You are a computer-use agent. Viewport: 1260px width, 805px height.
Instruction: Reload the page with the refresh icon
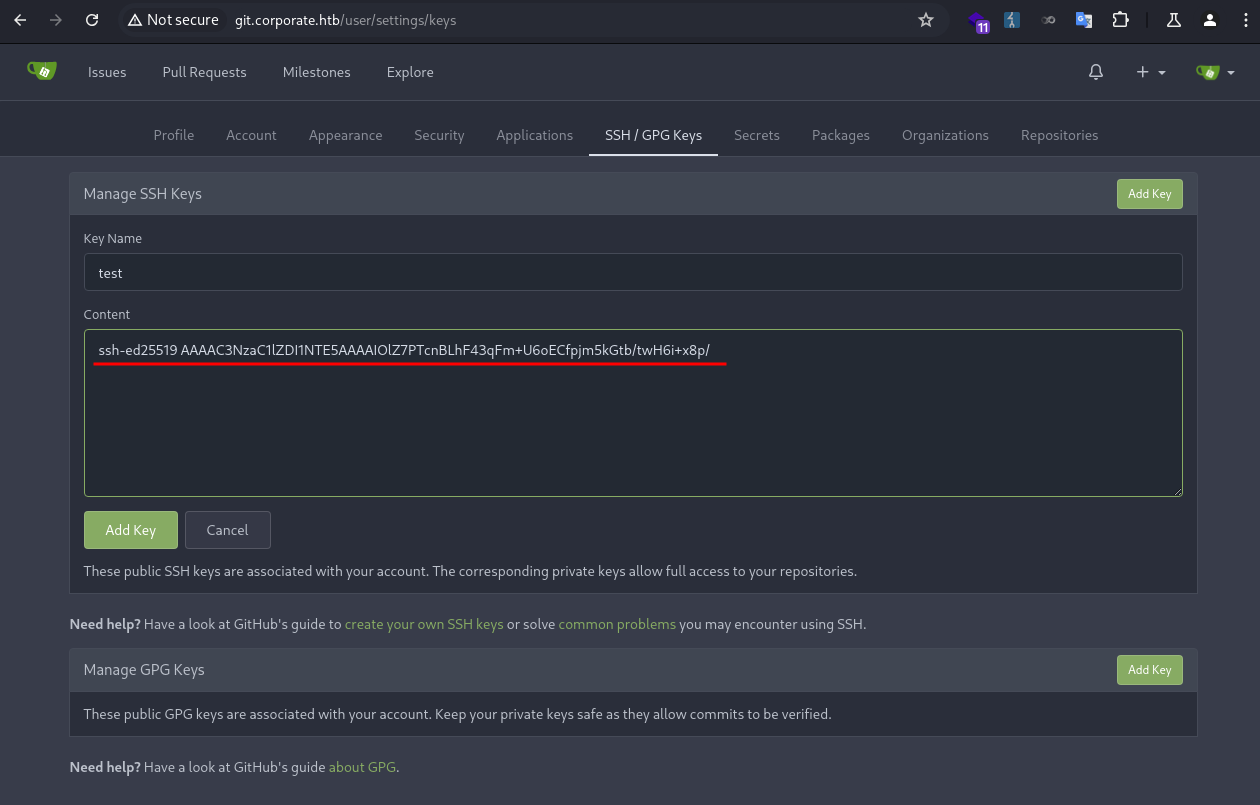[x=92, y=20]
